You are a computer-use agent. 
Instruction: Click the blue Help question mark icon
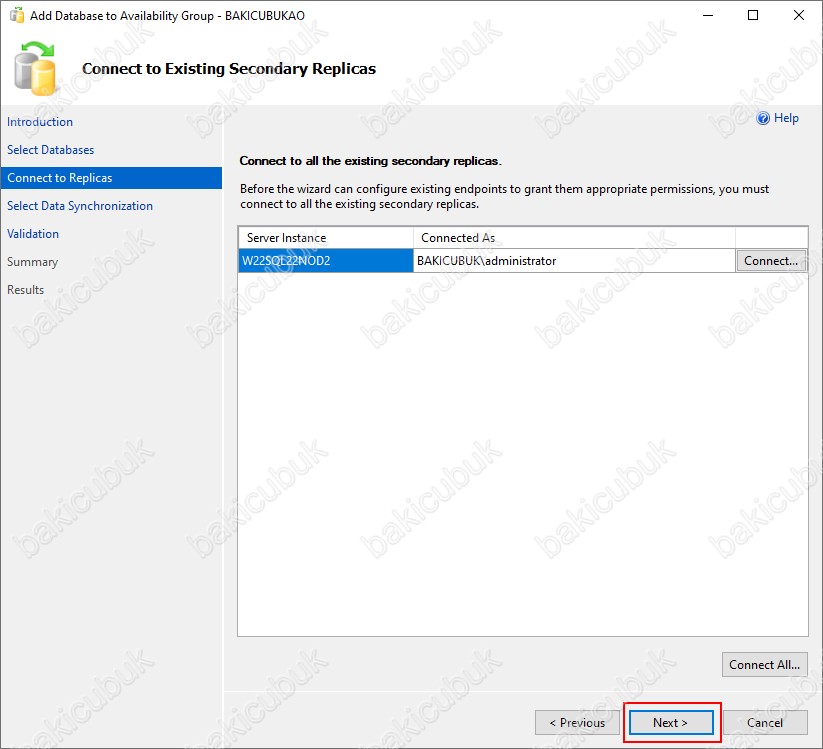point(763,118)
